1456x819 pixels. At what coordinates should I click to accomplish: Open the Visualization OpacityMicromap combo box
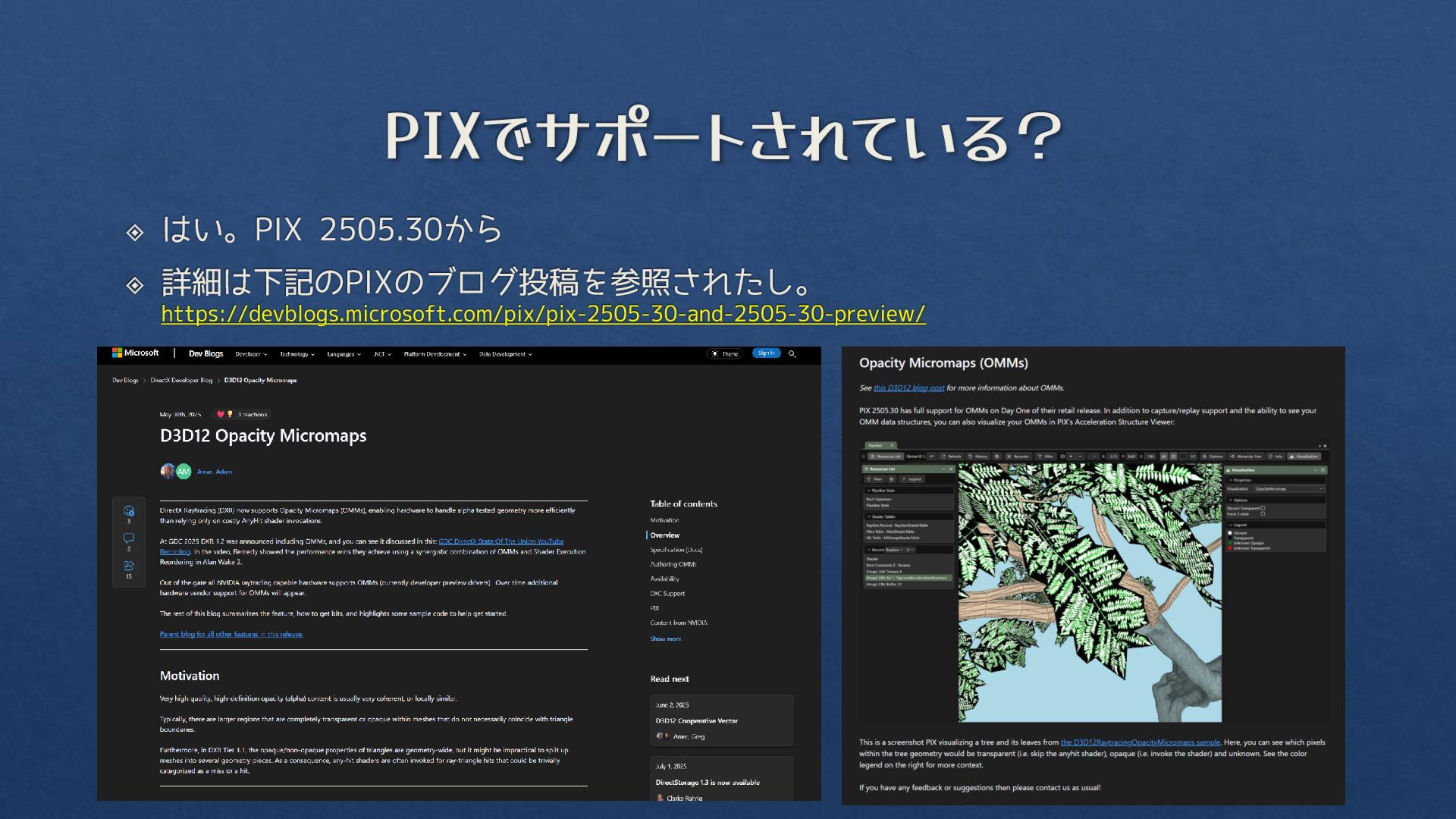(x=1288, y=489)
